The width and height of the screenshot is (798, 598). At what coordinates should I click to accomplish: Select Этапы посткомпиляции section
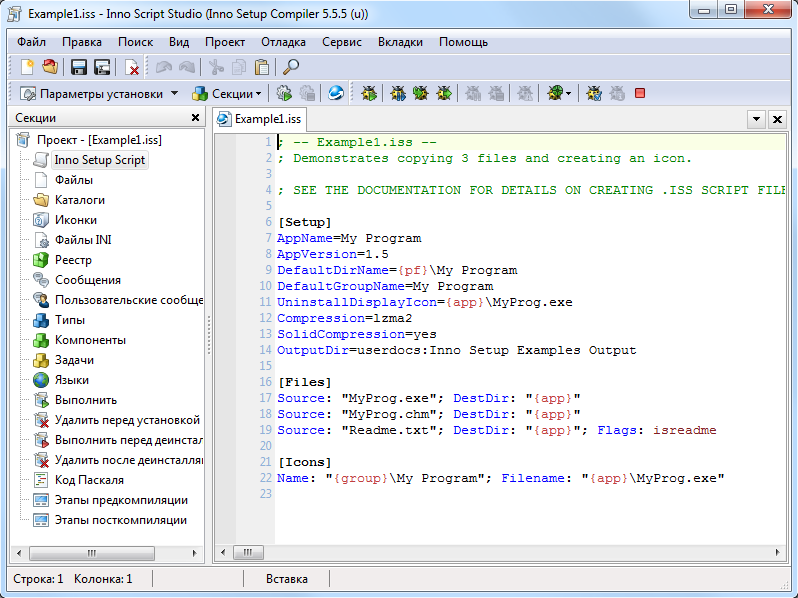(121, 520)
